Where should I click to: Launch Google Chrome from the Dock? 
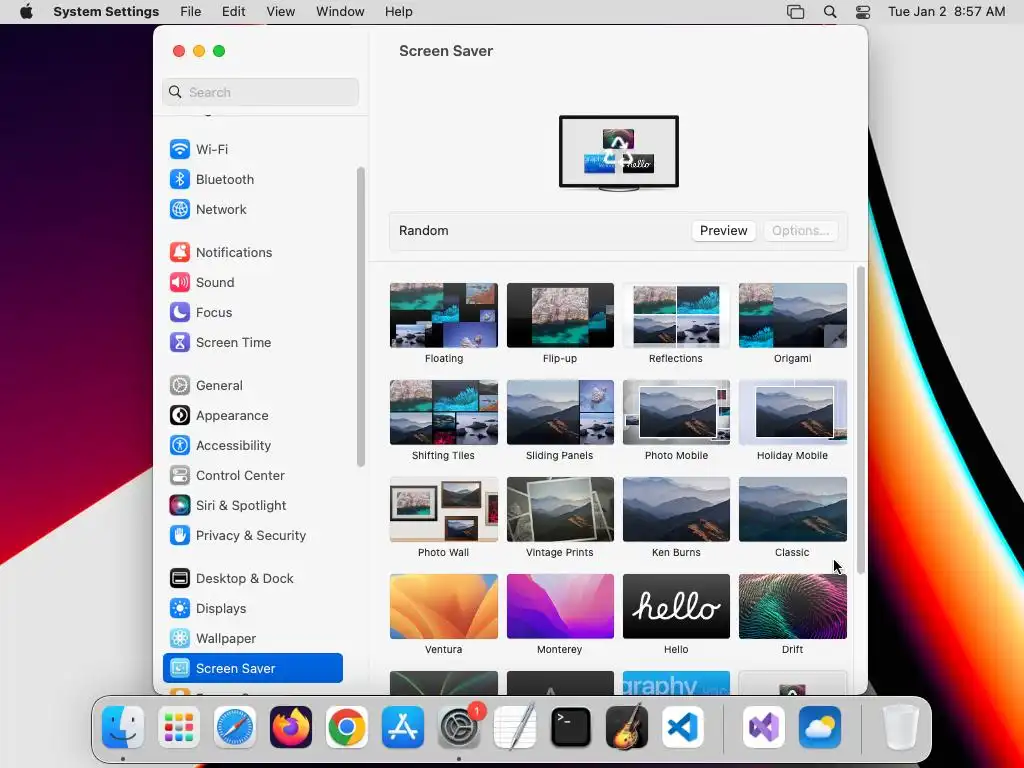click(x=347, y=727)
